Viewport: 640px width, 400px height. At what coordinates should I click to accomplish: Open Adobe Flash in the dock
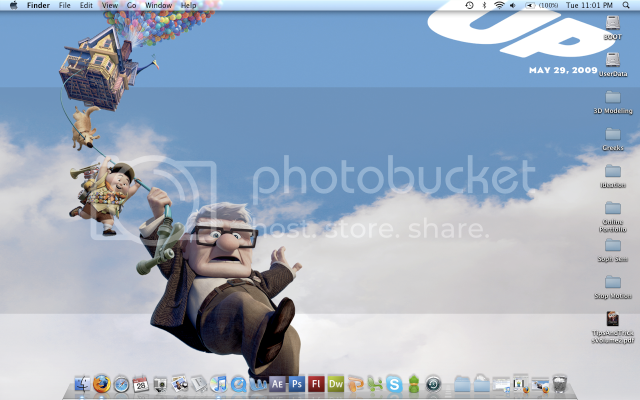point(316,384)
